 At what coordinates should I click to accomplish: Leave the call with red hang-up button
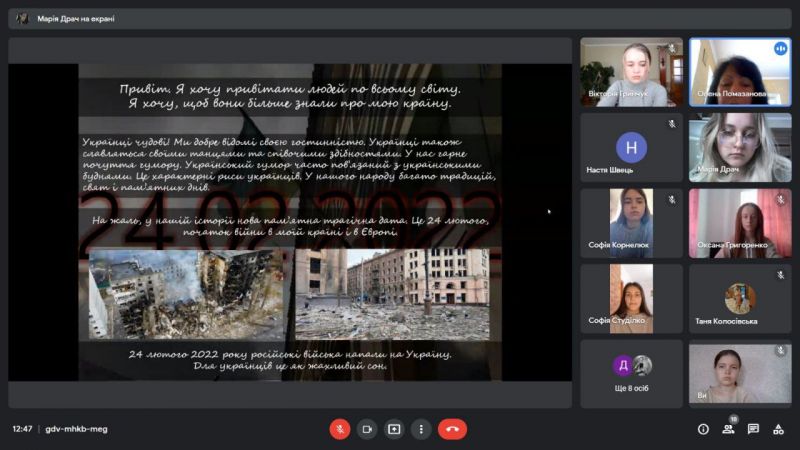452,429
